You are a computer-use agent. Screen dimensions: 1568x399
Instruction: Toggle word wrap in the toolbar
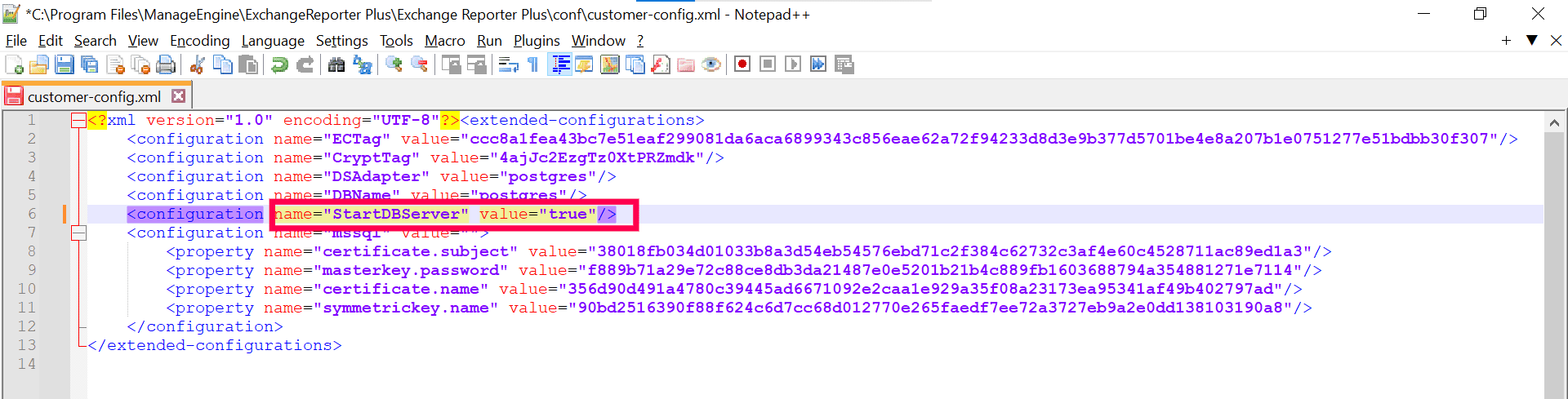point(508,64)
